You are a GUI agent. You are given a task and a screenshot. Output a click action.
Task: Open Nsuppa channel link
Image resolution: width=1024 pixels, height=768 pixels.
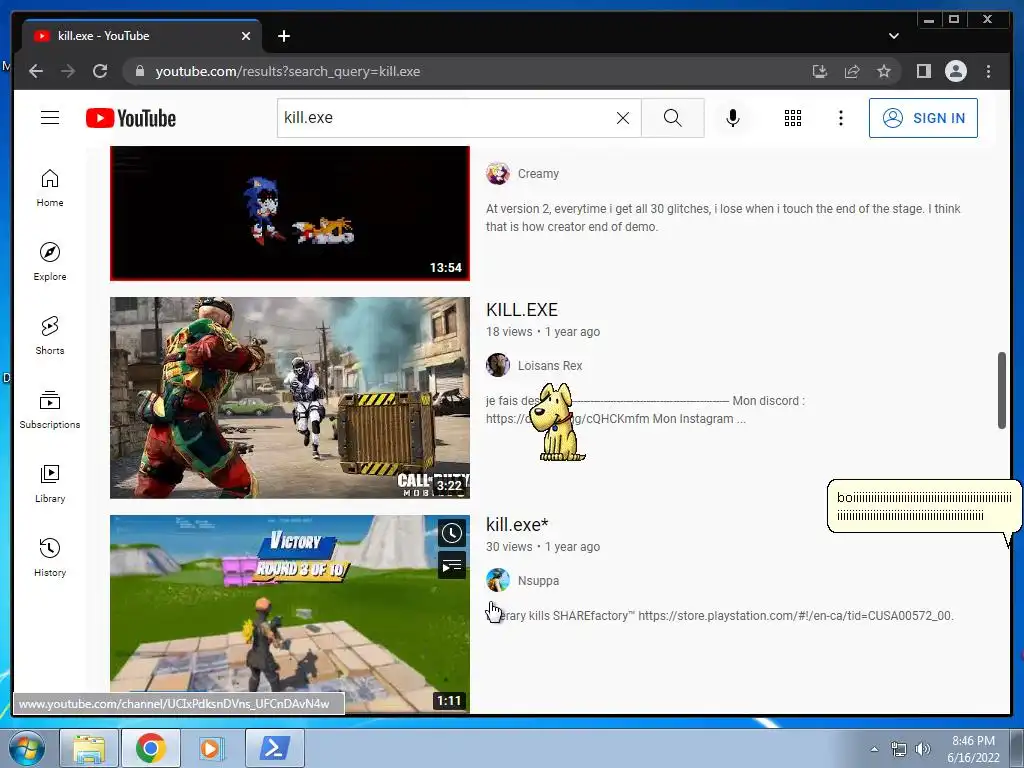click(538, 581)
